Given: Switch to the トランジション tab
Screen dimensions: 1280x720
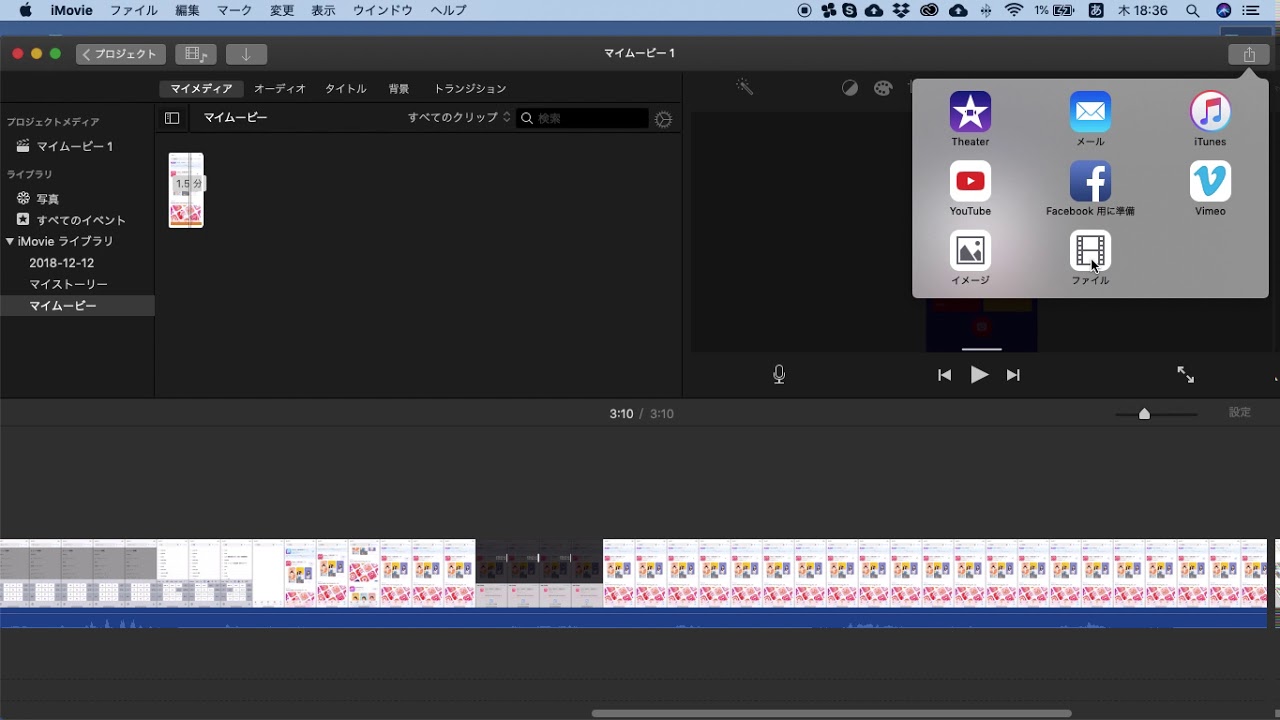Looking at the screenshot, I should pyautogui.click(x=470, y=89).
